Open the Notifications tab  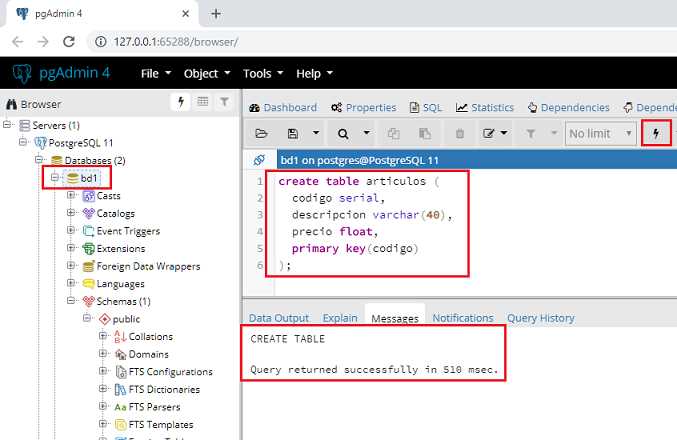pyautogui.click(x=462, y=318)
